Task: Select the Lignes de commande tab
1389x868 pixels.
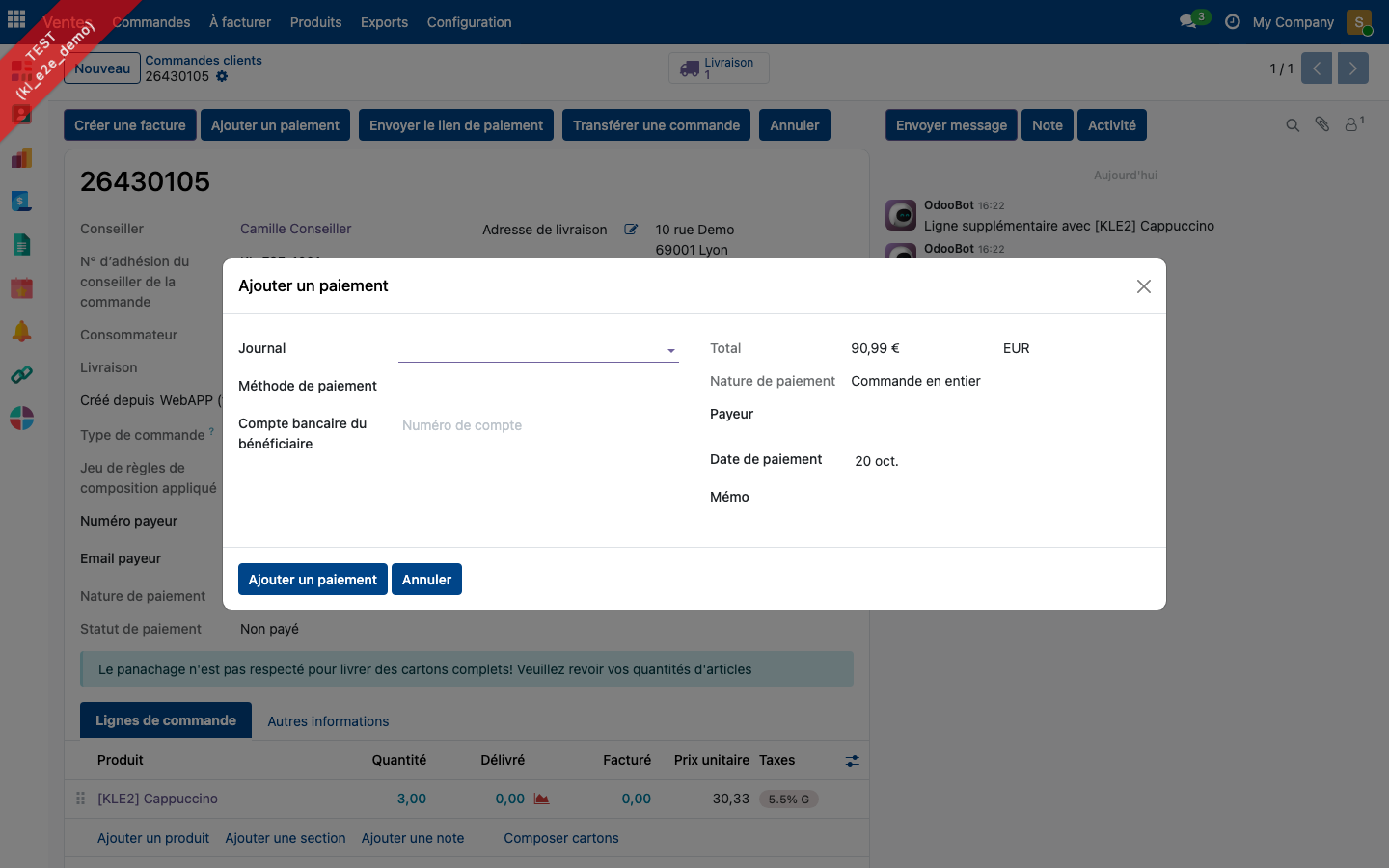Action: 166,720
